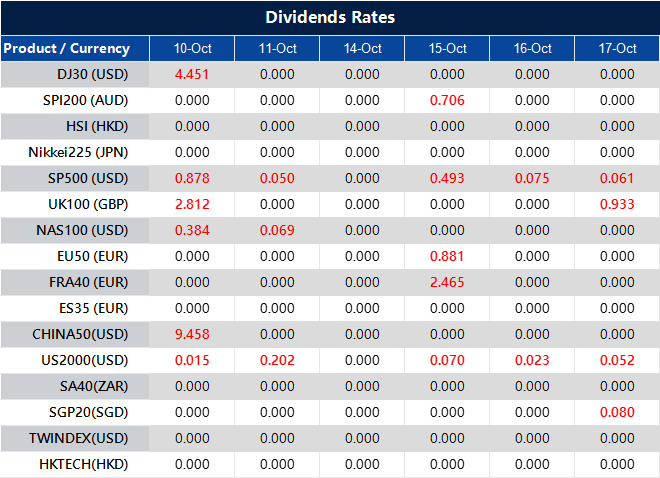
Task: Click the CHINA50 dividend value 9.458
Action: coord(192,334)
